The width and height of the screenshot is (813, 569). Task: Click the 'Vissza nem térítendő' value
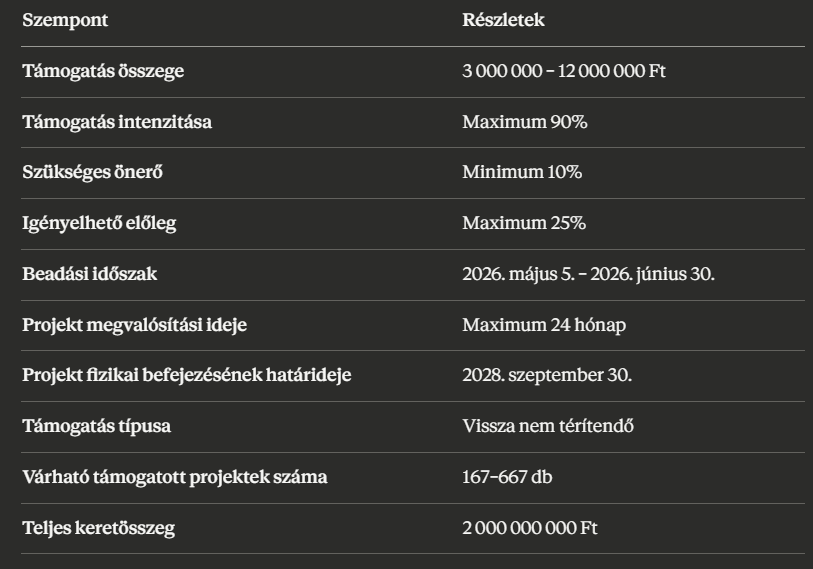[x=548, y=427]
